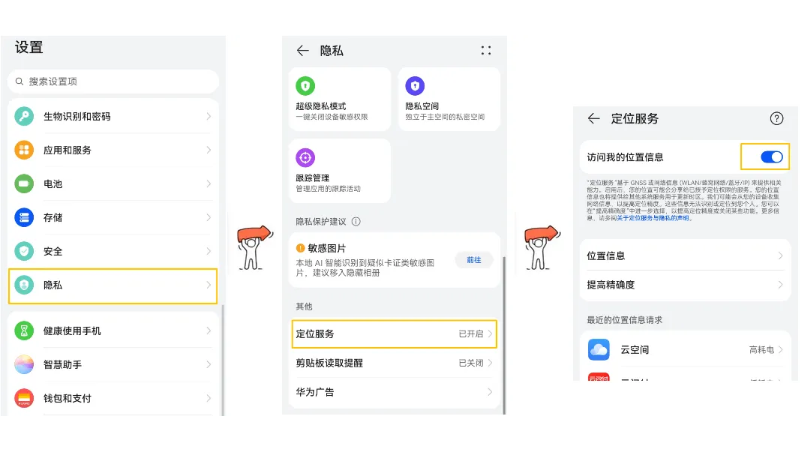Screen dimensions: 800x450
Task: Tap the 安全 shield icon
Action: pyautogui.click(x=24, y=251)
